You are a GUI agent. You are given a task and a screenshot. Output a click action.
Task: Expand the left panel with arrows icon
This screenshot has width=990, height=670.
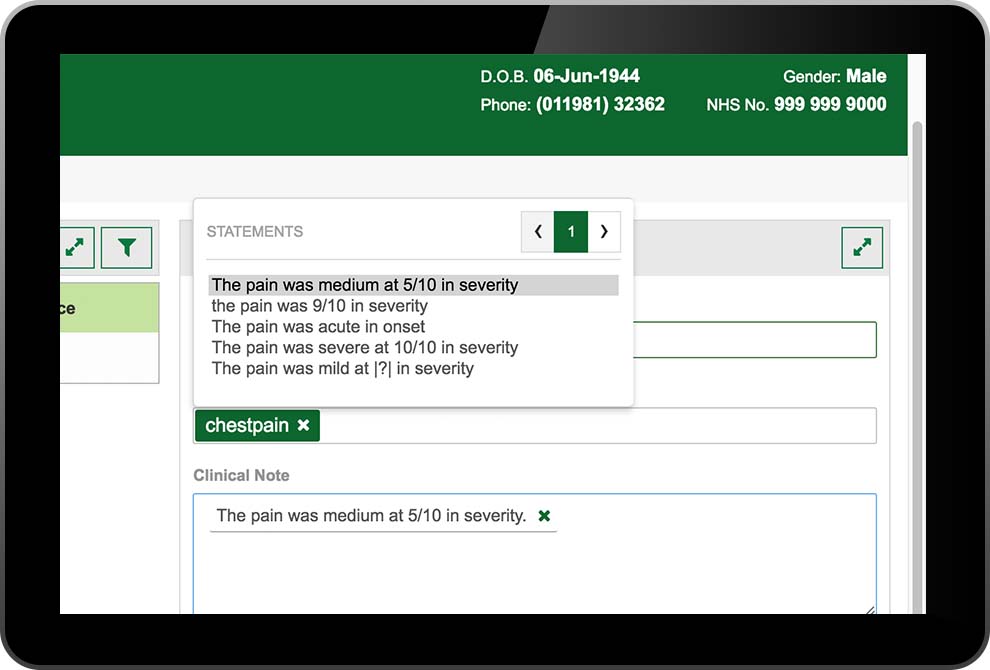pos(75,248)
